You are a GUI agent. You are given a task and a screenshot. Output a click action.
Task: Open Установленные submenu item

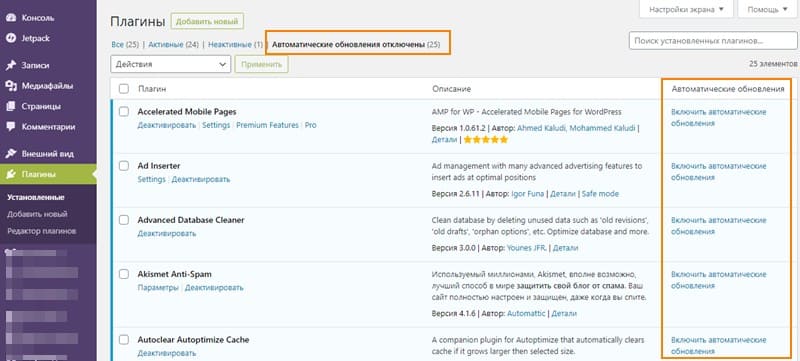click(x=36, y=197)
